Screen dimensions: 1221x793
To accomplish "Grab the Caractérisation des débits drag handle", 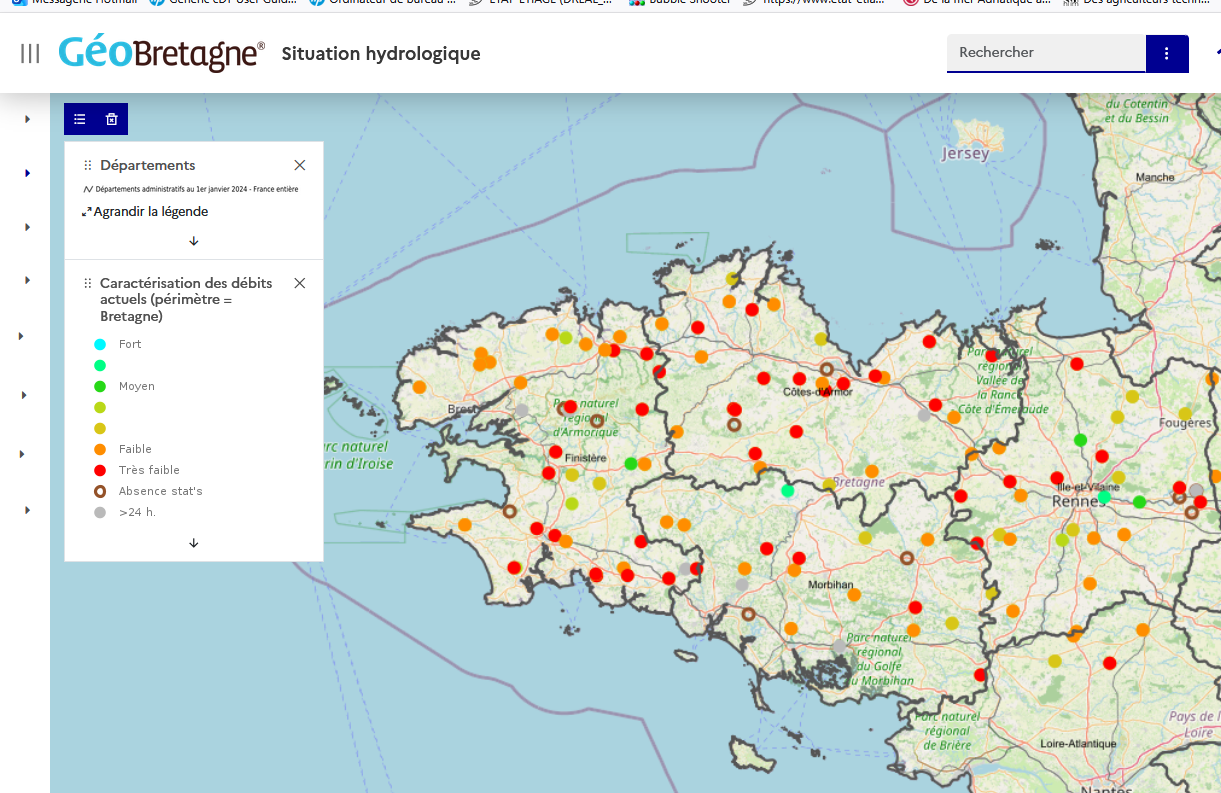I will tap(88, 284).
